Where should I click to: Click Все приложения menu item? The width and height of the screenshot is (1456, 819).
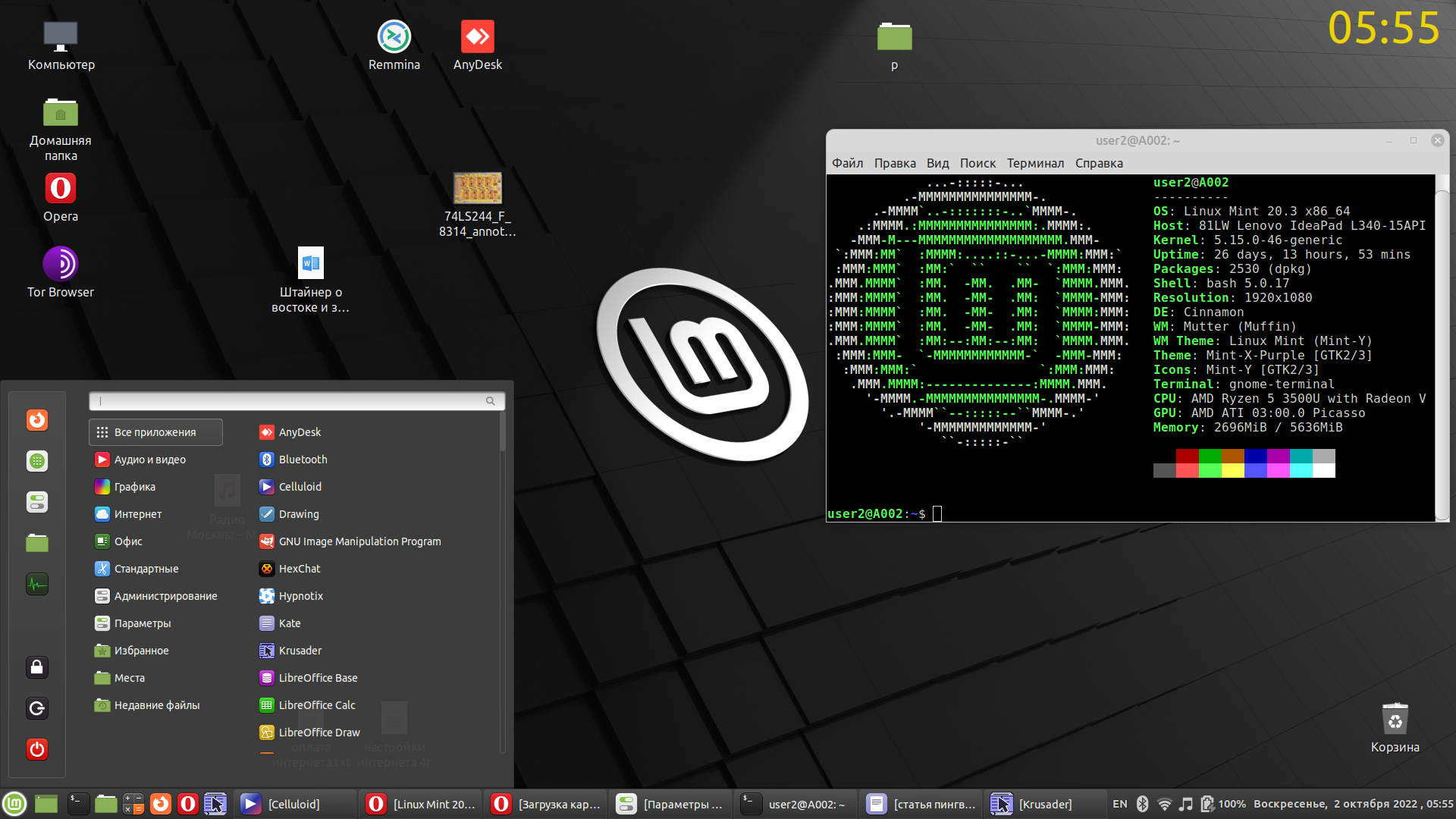pyautogui.click(x=153, y=431)
